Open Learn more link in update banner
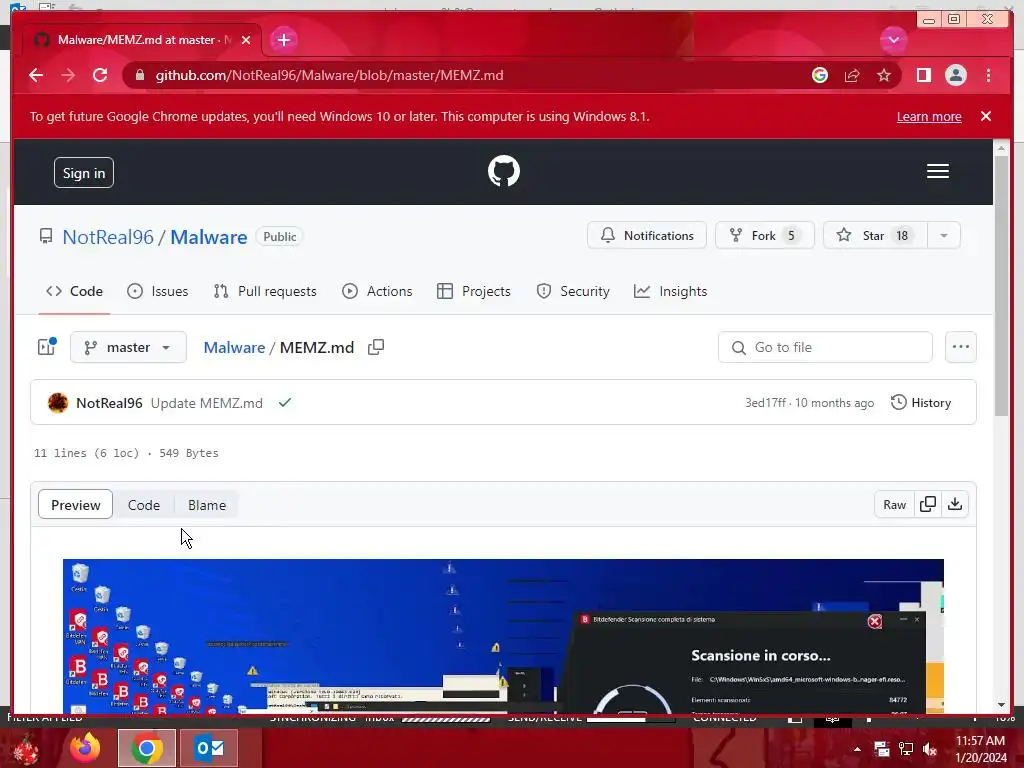 tap(929, 116)
